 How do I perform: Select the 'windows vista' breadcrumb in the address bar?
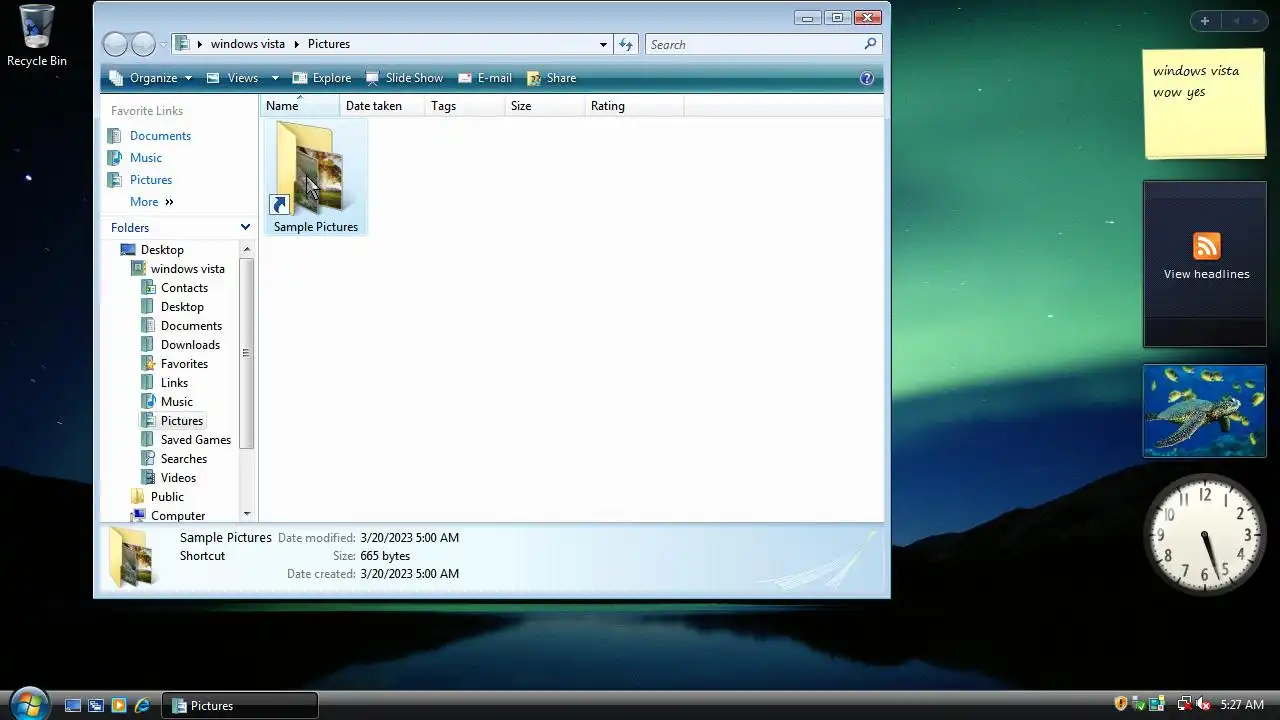(x=248, y=44)
